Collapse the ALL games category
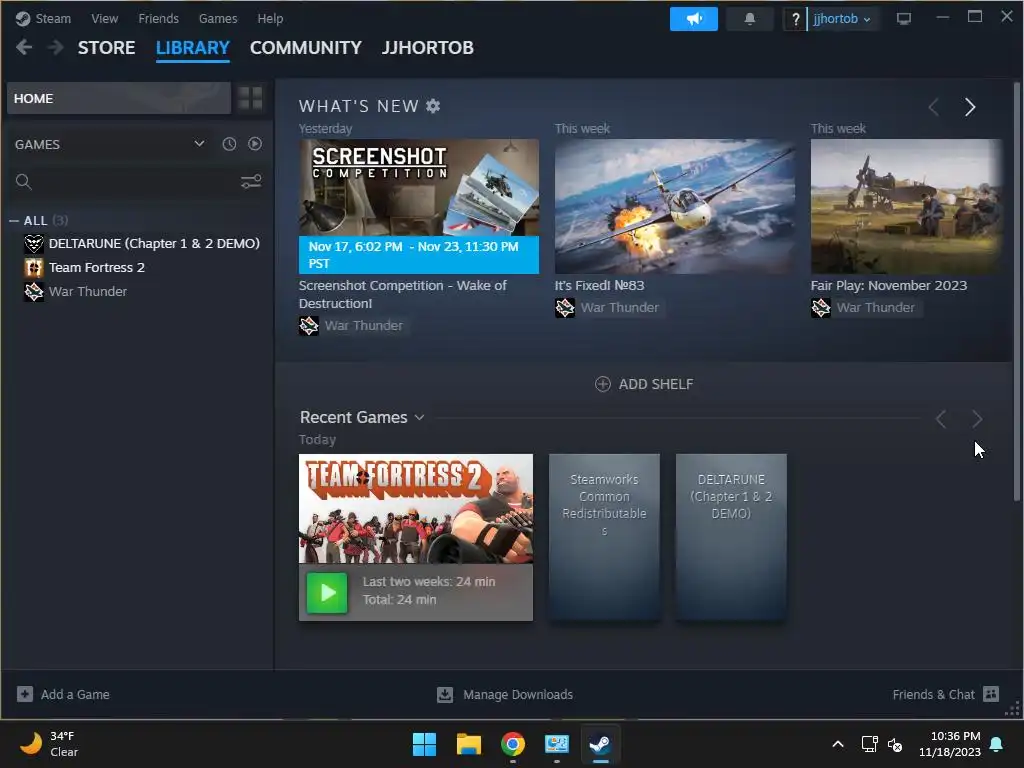Screen dimensions: 1024x768 pos(14,221)
